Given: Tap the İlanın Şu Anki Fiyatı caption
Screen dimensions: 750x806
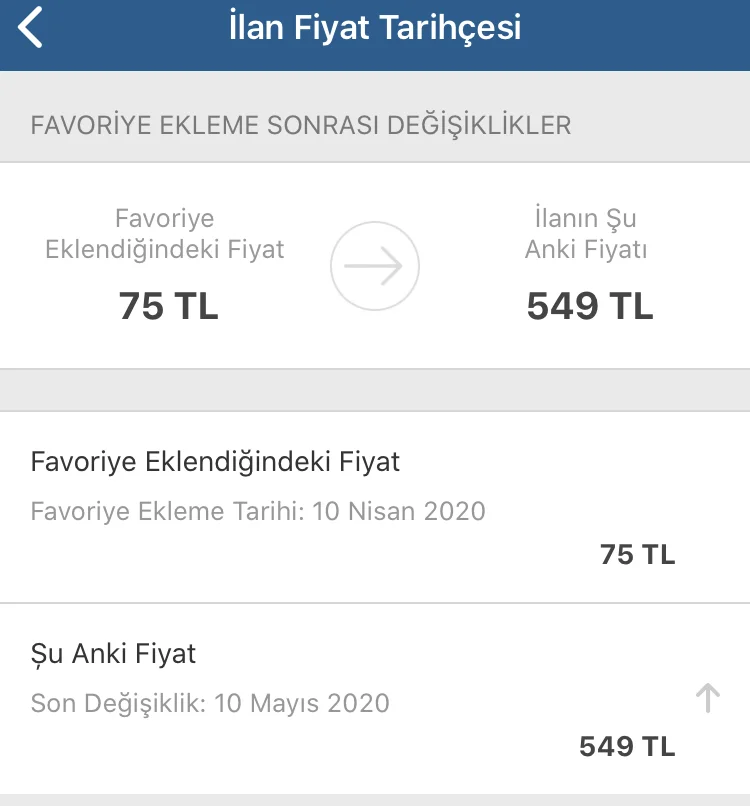Looking at the screenshot, I should (x=586, y=234).
